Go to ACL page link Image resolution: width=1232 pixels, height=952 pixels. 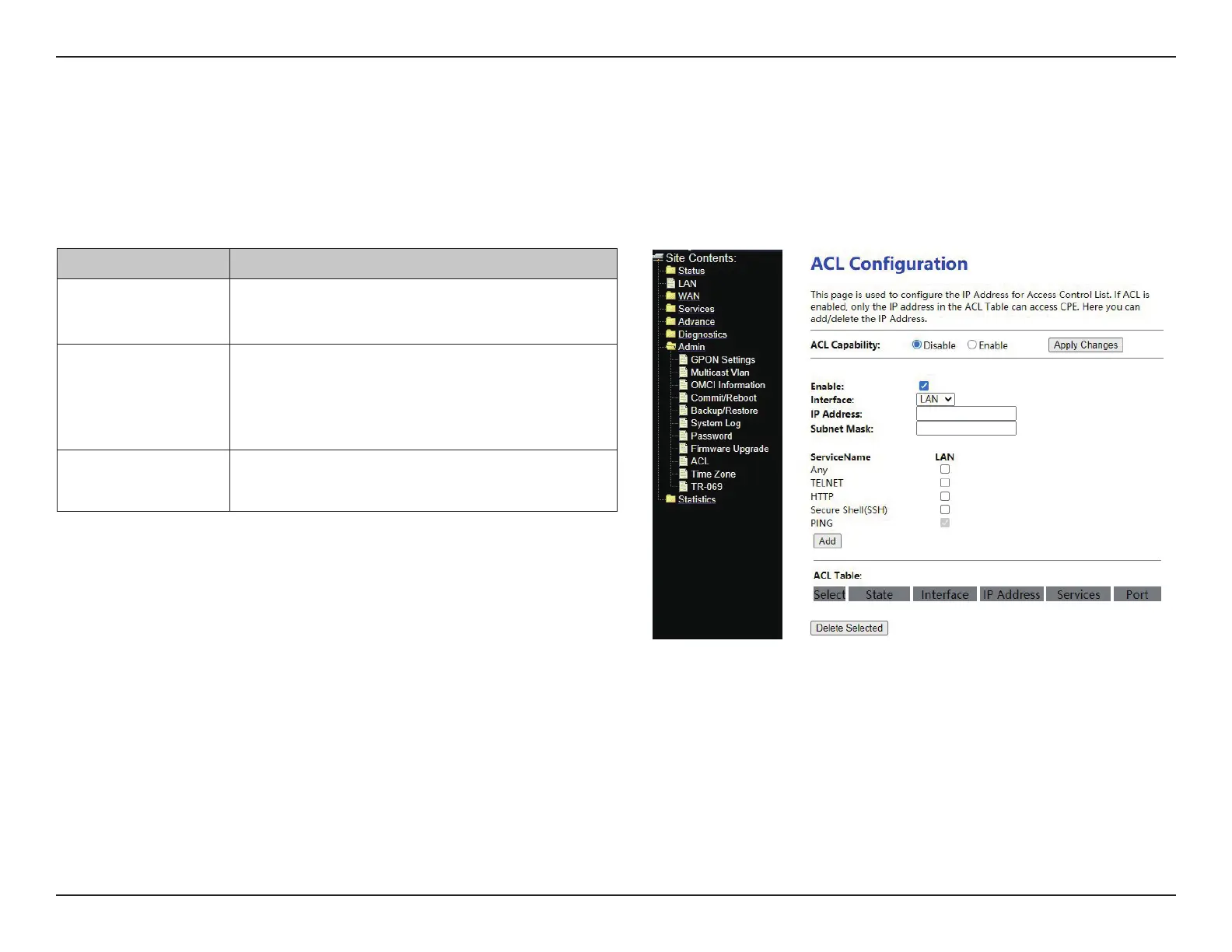pyautogui.click(x=700, y=461)
